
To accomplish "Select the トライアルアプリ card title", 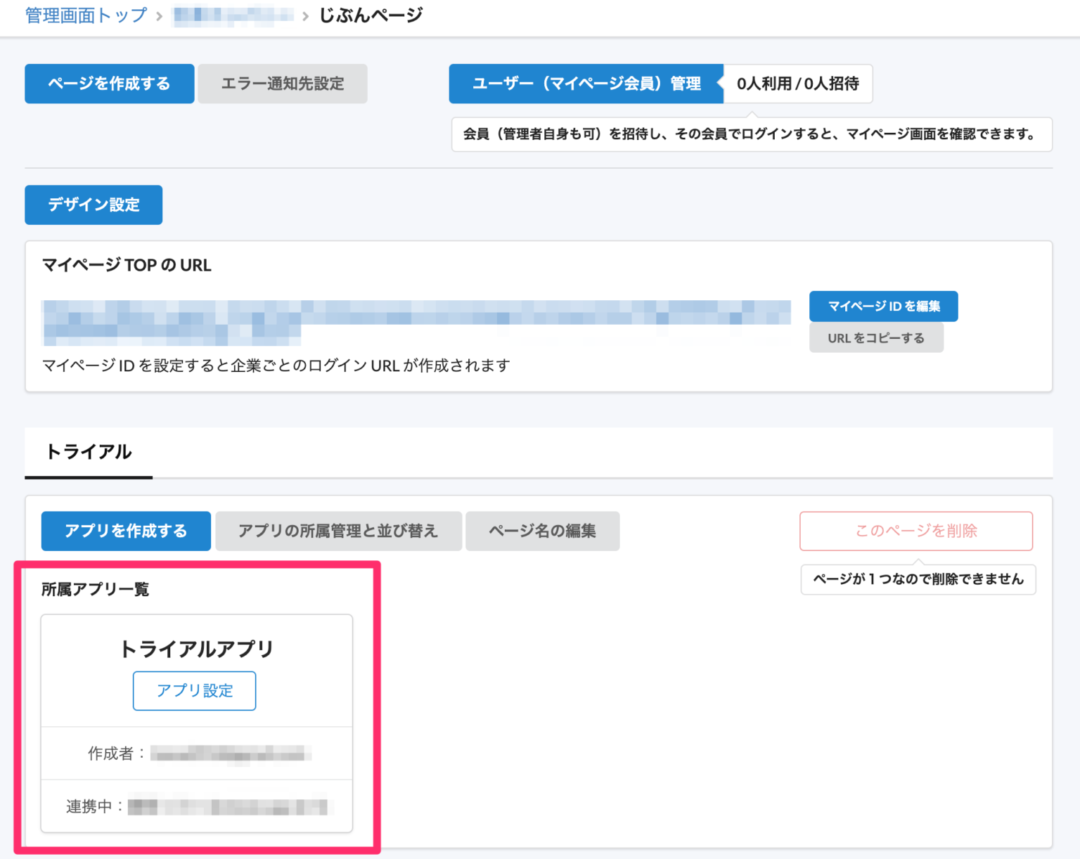I will 196,649.
